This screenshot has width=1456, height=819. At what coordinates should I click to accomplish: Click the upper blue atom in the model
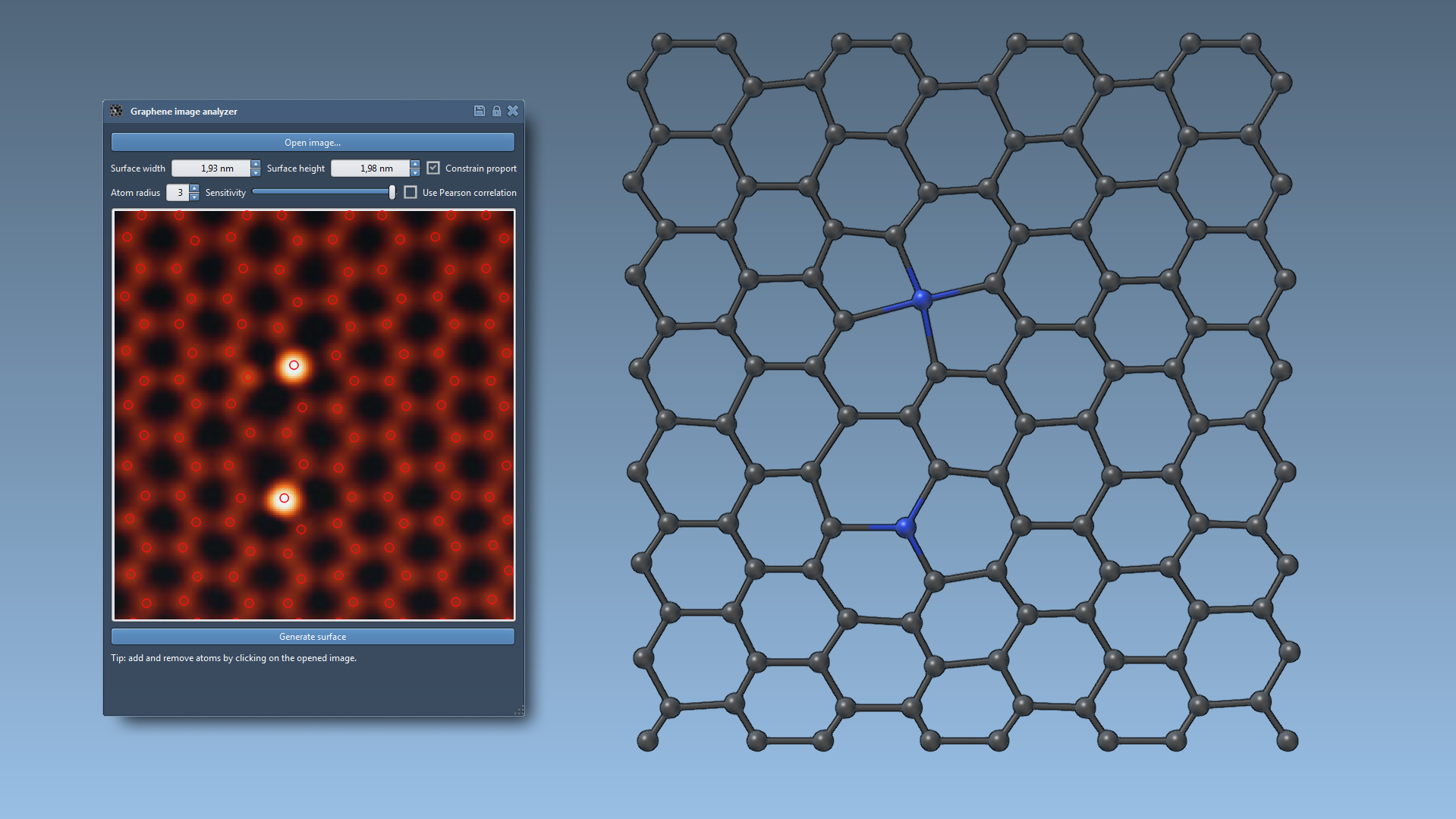click(921, 299)
